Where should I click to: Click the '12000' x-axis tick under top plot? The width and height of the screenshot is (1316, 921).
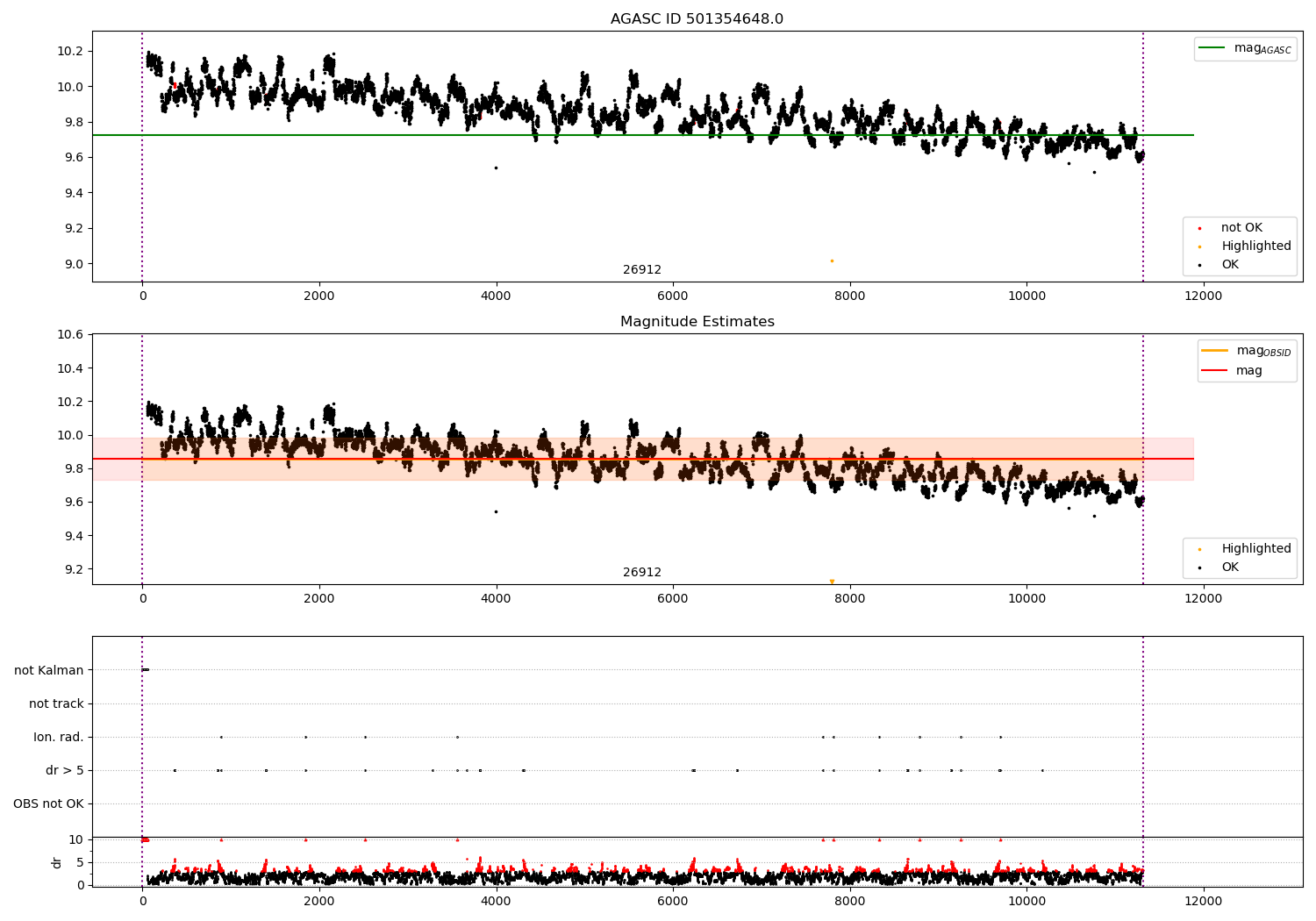click(1204, 296)
